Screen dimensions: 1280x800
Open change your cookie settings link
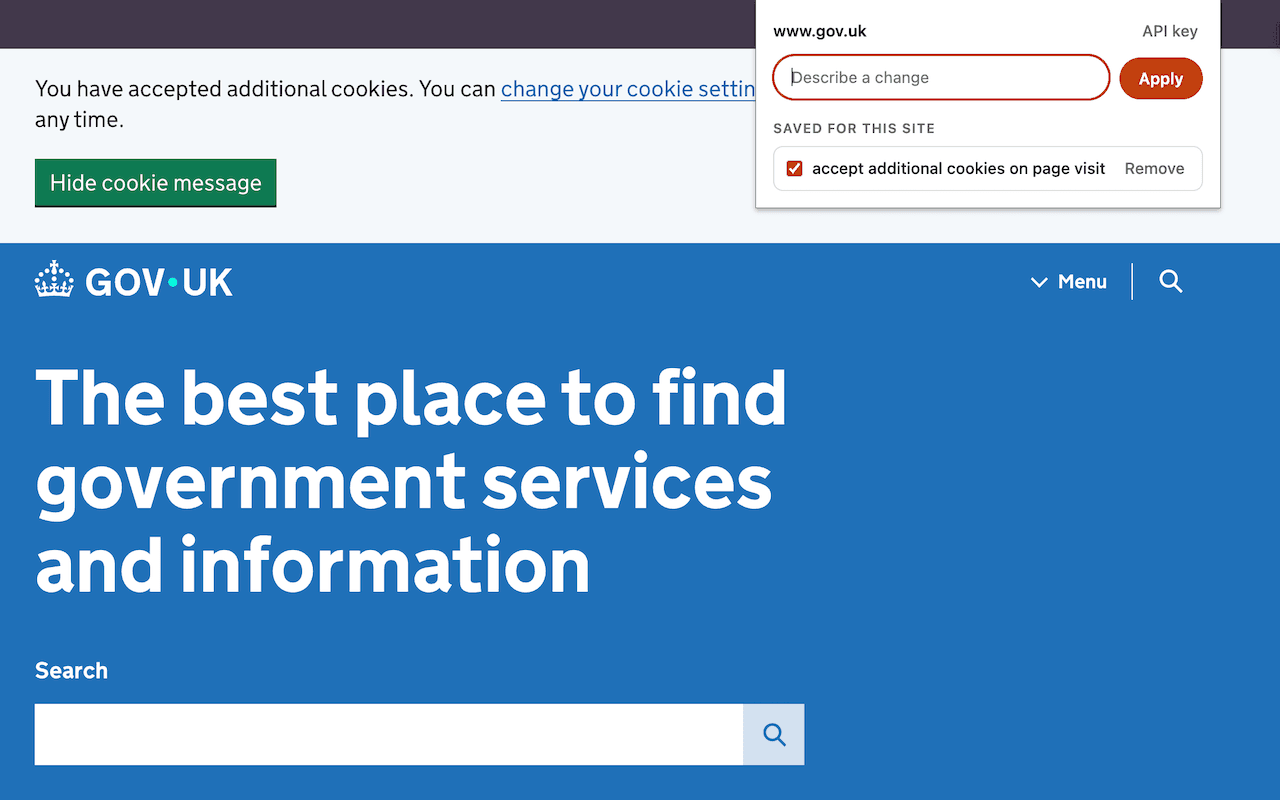(628, 89)
